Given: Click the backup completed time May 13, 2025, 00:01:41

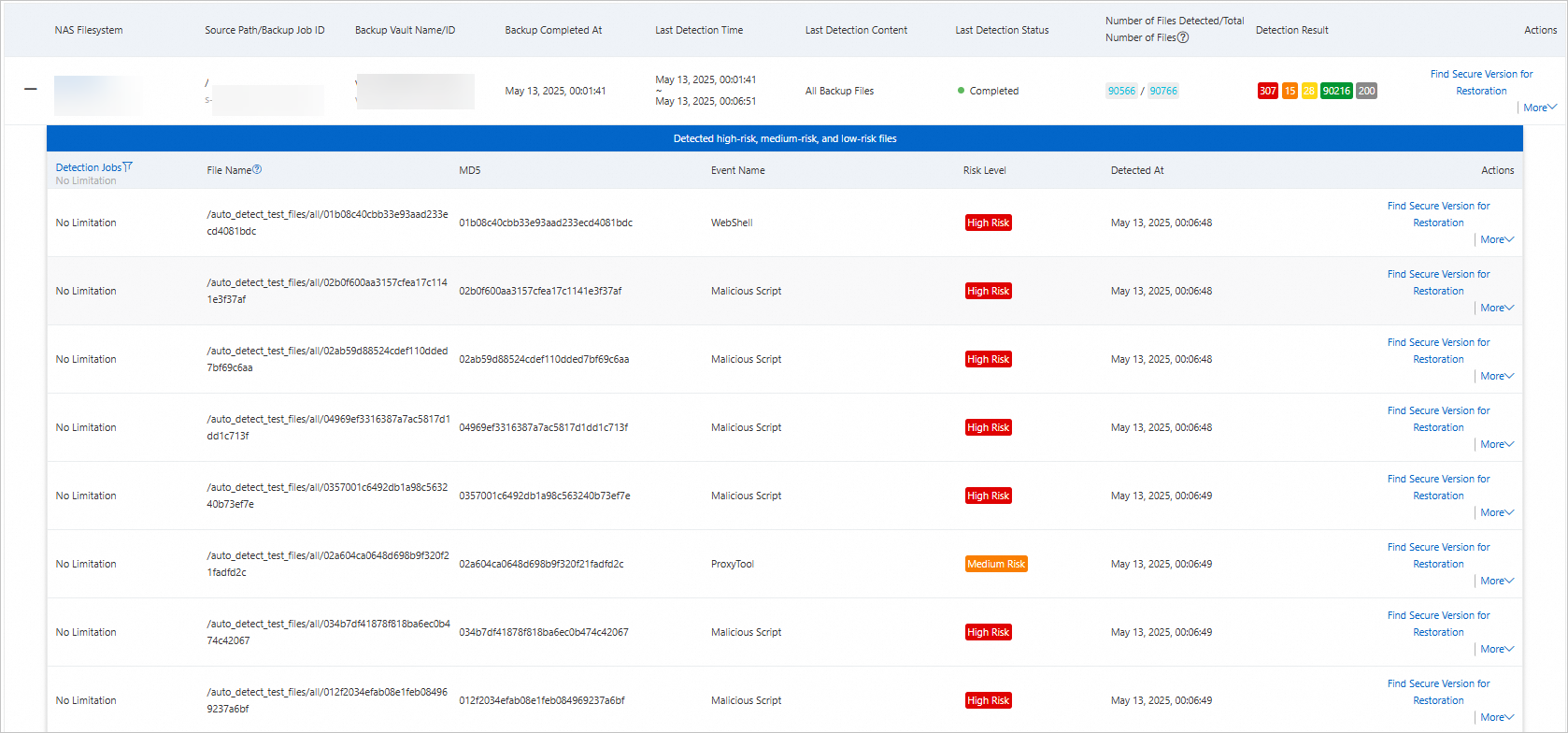Looking at the screenshot, I should point(555,91).
